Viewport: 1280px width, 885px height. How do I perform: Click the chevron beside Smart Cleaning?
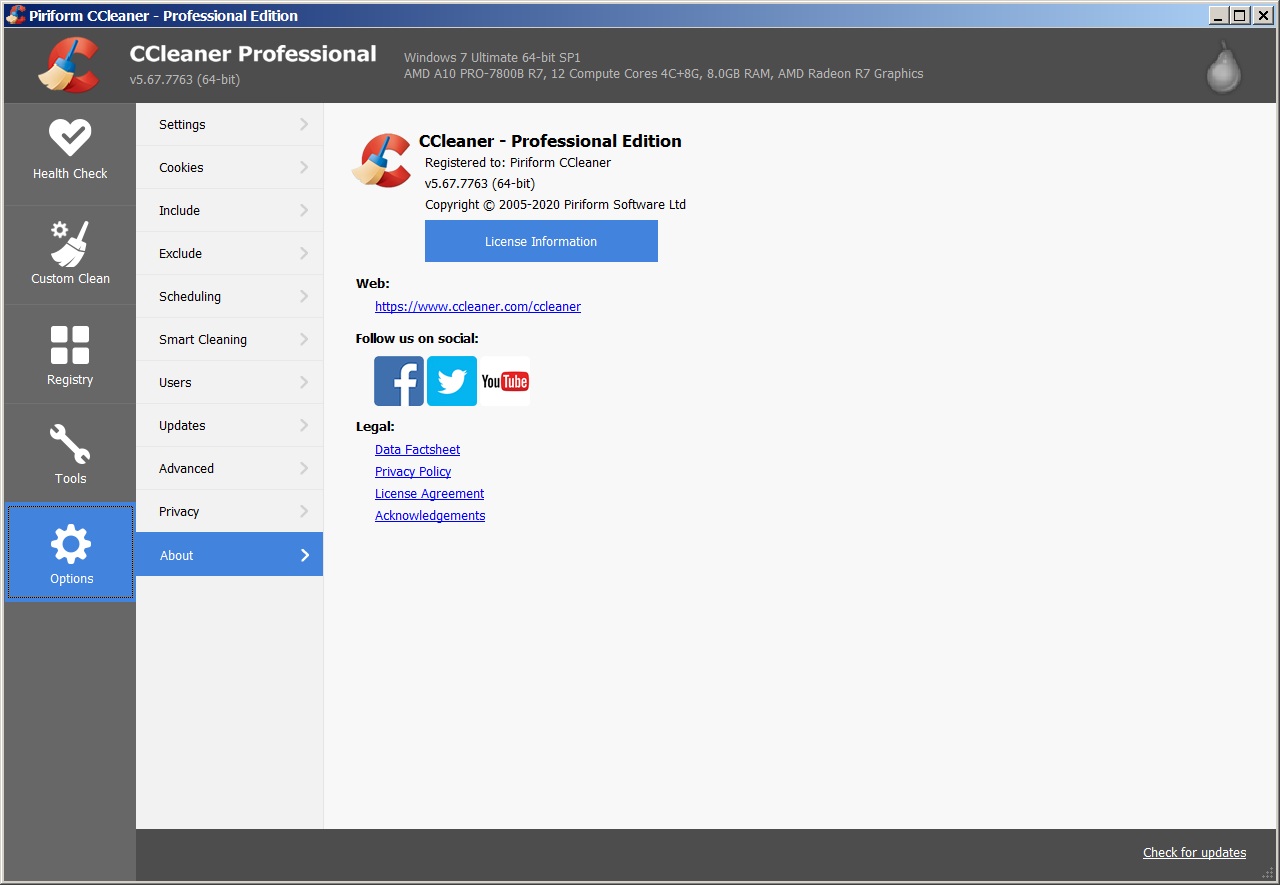click(304, 339)
